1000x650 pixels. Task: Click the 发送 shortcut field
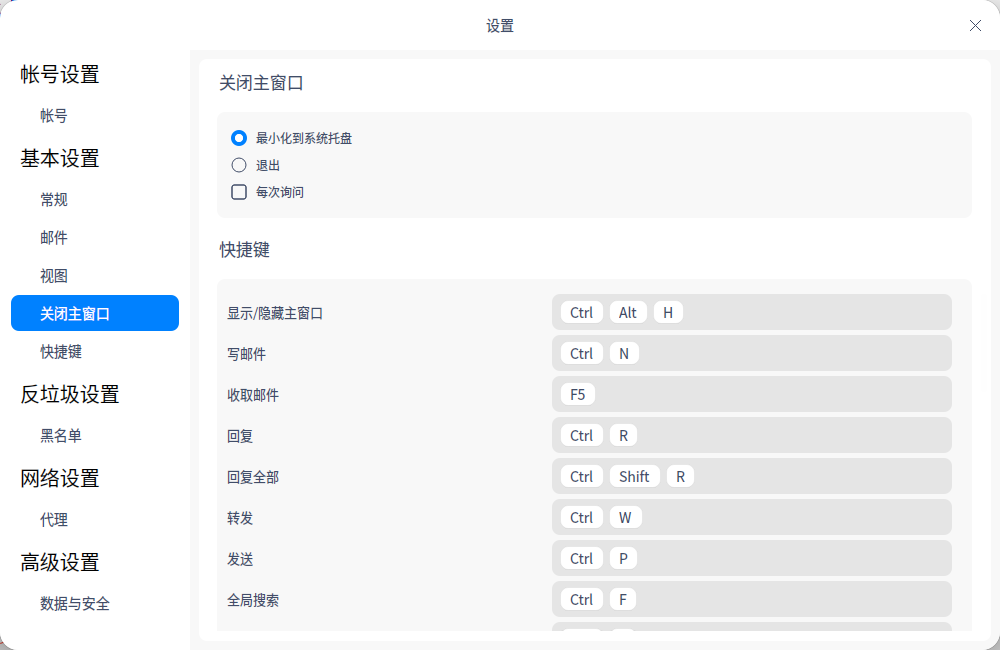(751, 558)
